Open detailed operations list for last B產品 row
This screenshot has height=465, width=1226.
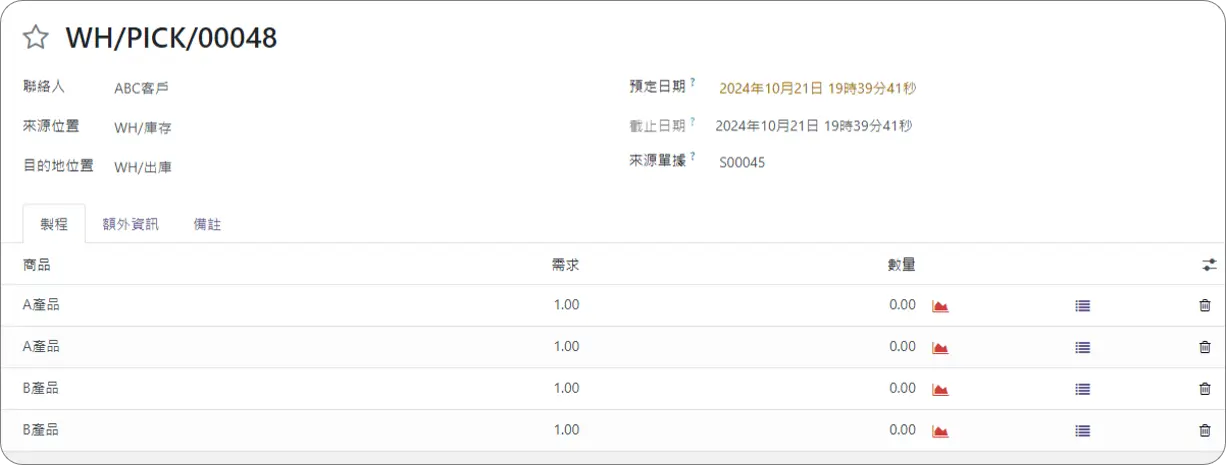point(1082,431)
